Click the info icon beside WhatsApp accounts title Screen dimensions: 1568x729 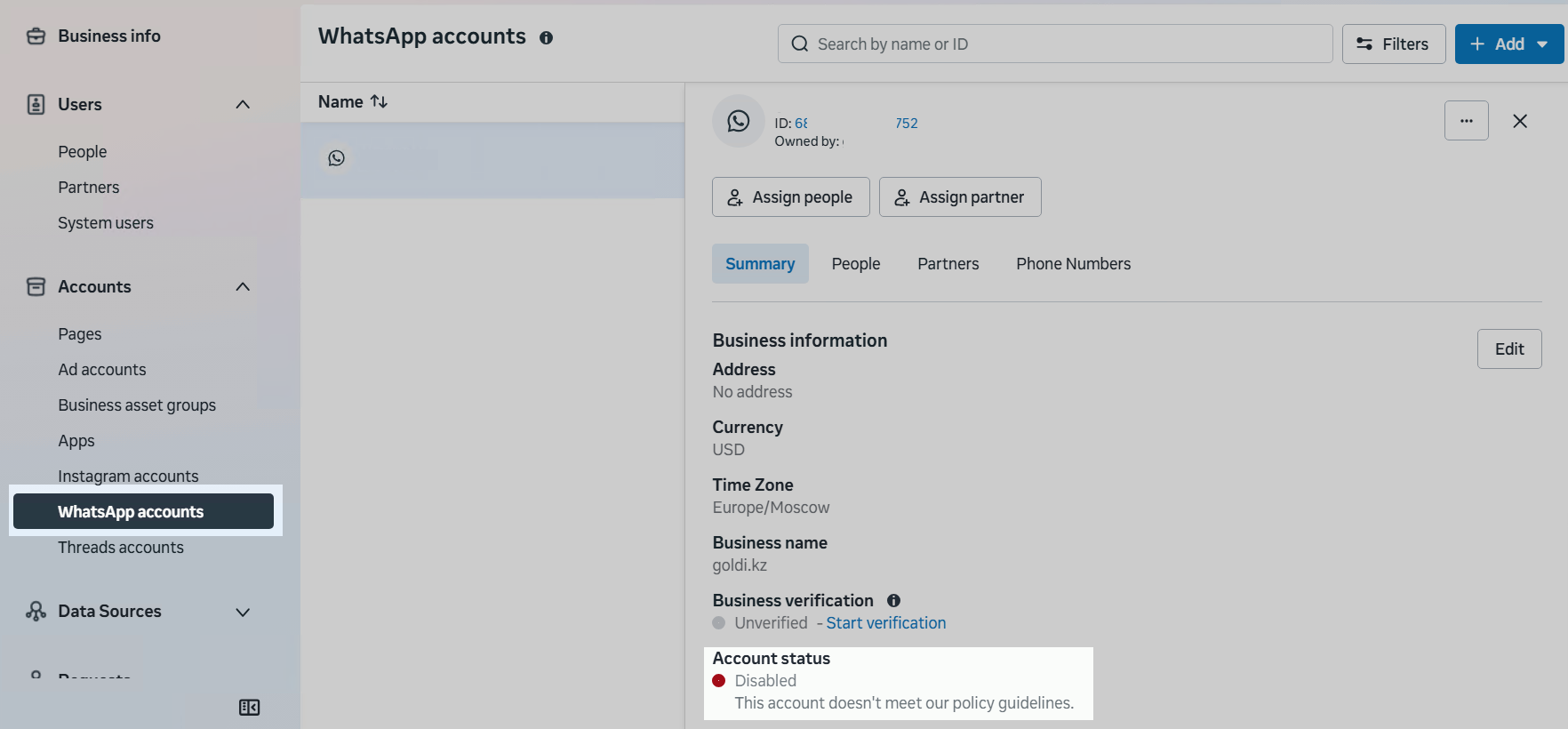[546, 37]
